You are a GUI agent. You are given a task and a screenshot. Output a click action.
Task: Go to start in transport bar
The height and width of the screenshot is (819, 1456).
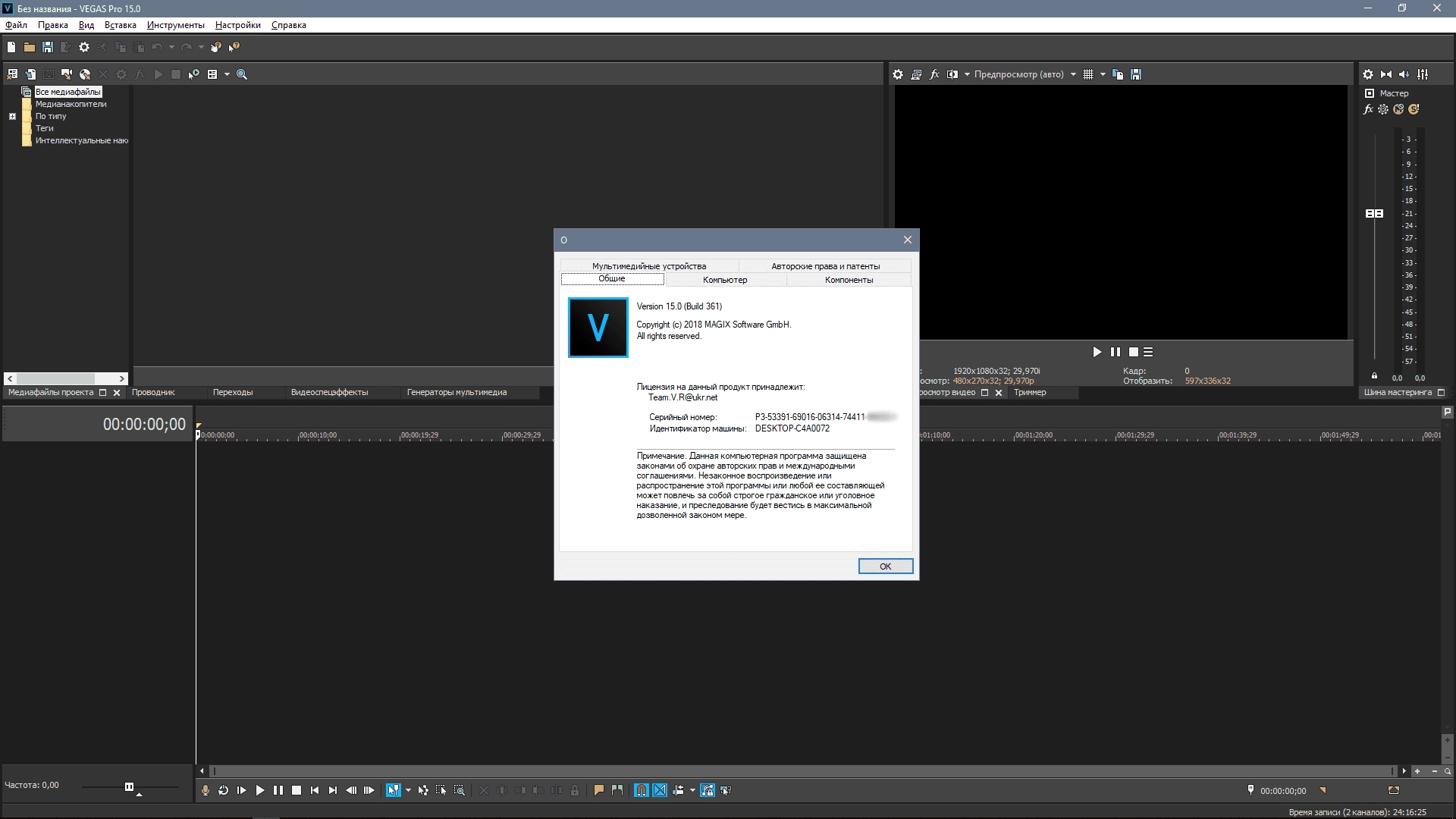click(315, 790)
